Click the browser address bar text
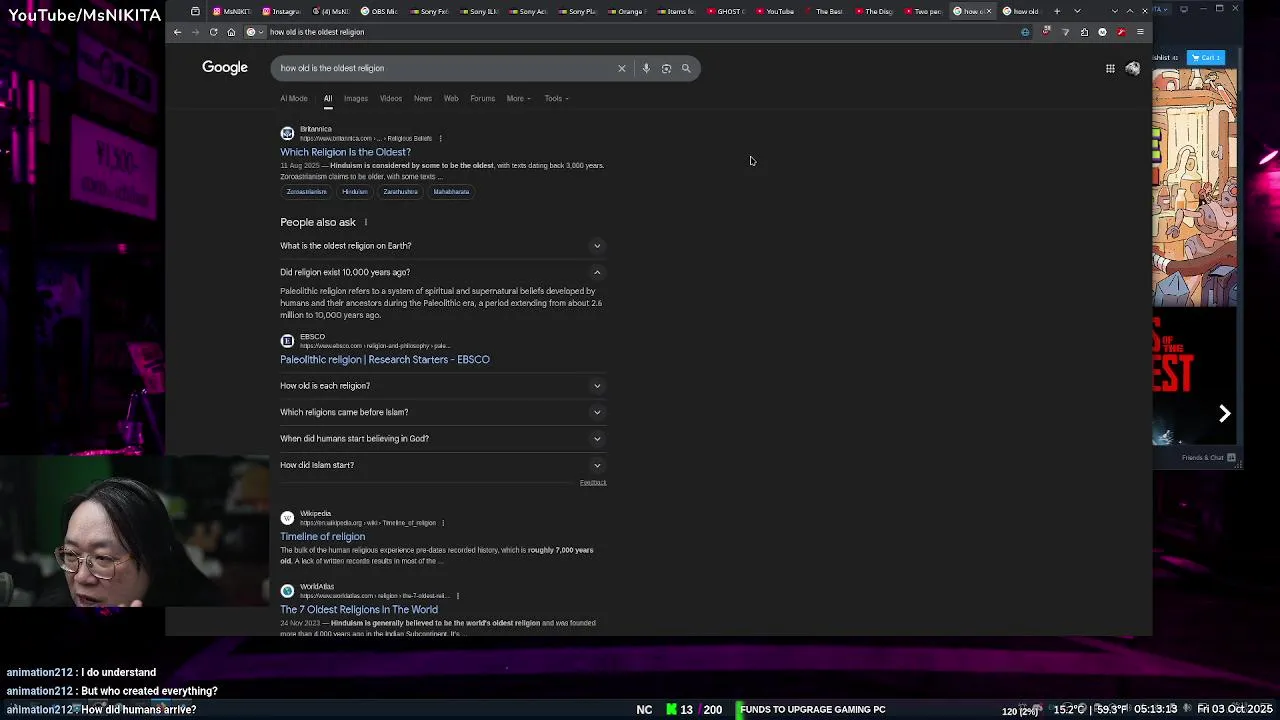Image resolution: width=1280 pixels, height=720 pixels. (317, 32)
